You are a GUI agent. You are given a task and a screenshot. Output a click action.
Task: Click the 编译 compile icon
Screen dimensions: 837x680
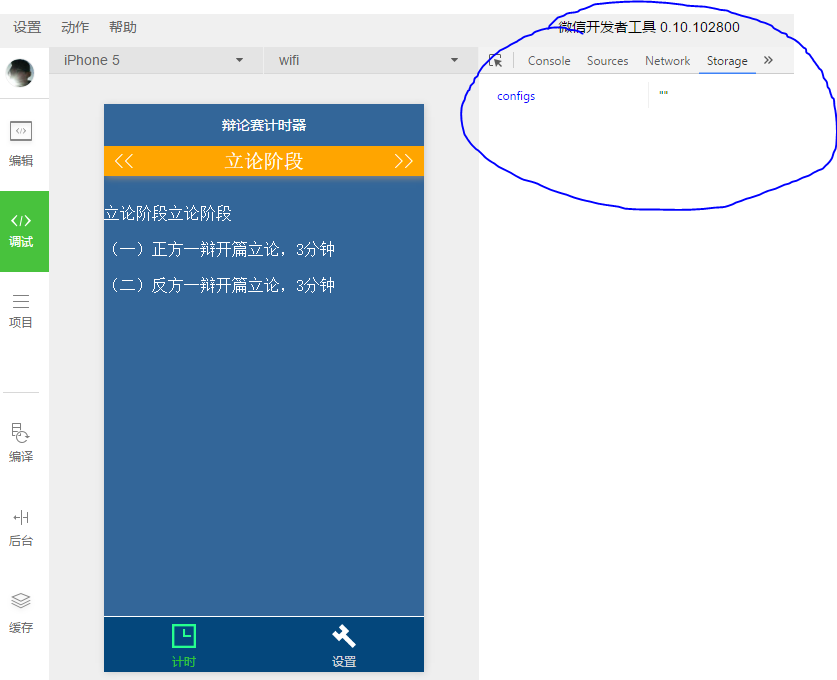[21, 442]
